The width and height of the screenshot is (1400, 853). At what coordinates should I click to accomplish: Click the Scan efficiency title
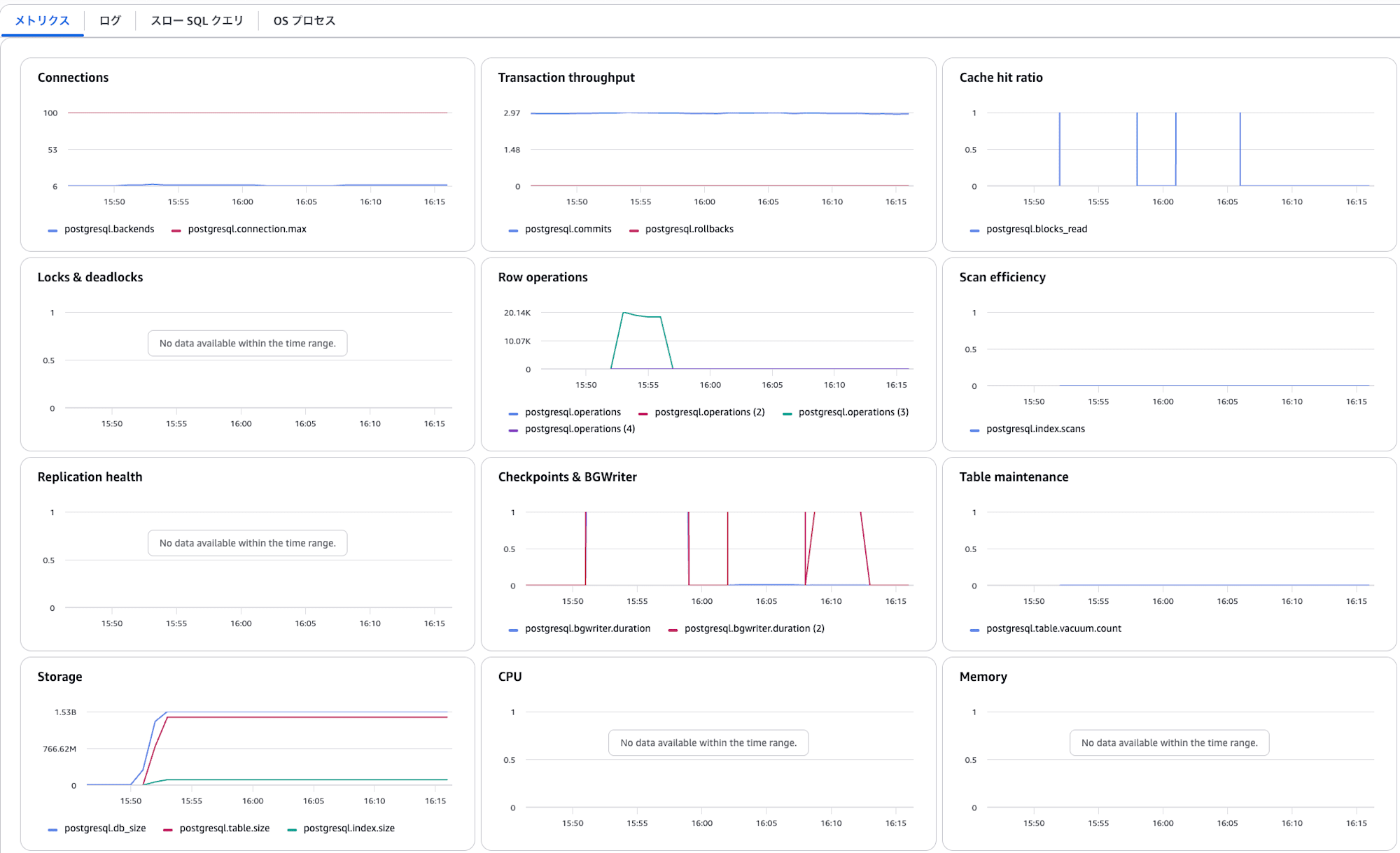point(1002,277)
